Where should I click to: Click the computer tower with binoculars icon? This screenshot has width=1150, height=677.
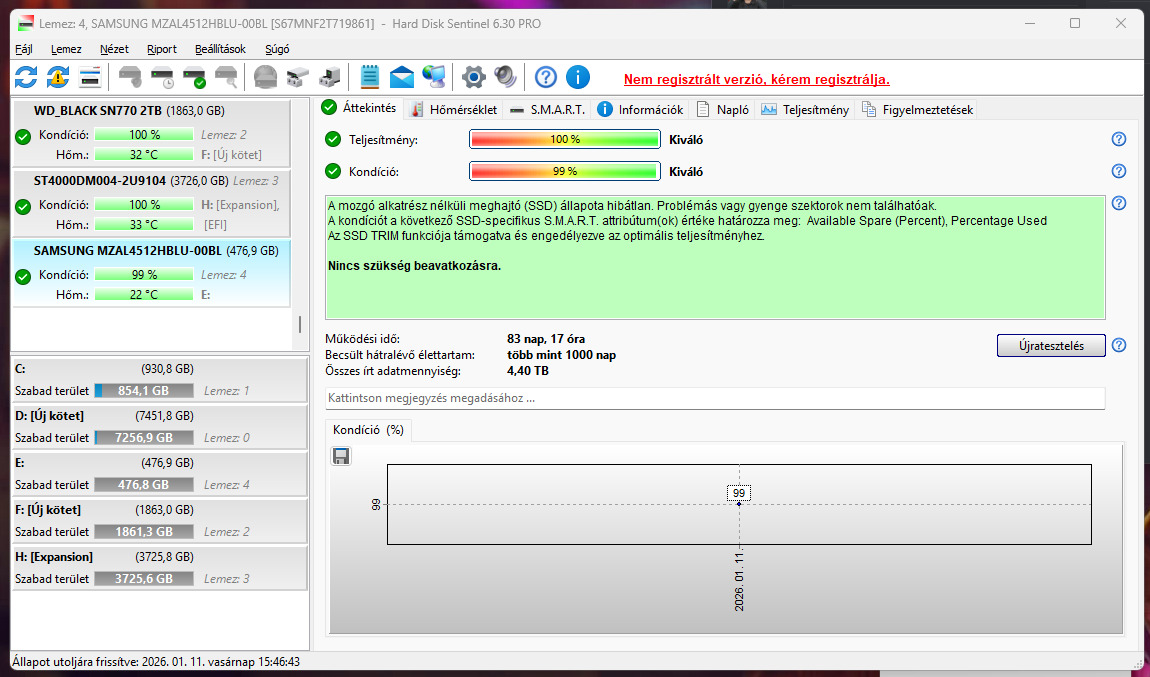click(329, 76)
